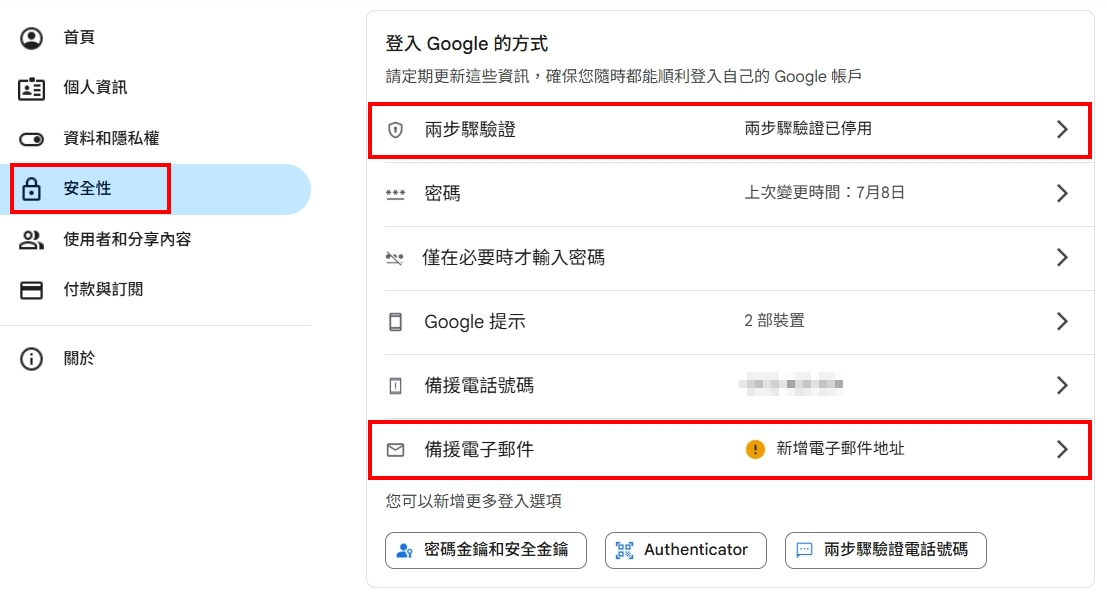Click the phone icon beside Google 提示

[395, 322]
